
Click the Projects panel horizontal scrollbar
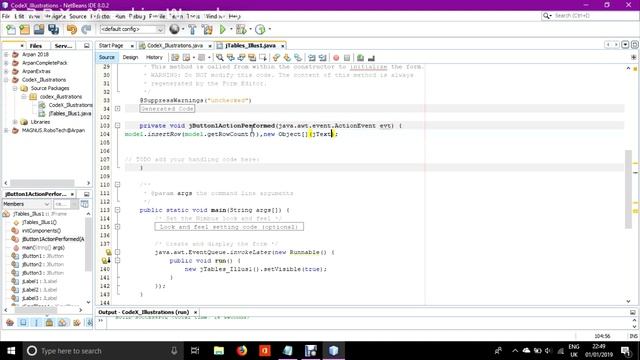tap(42, 183)
